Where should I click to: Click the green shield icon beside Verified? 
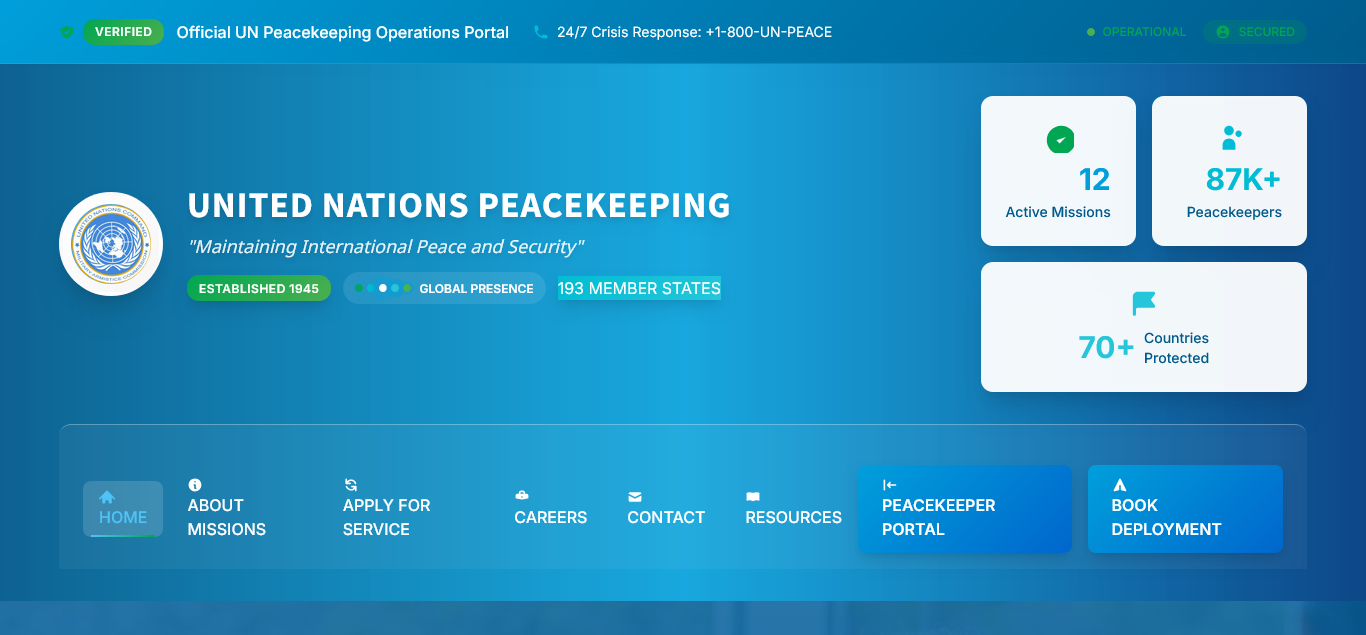pyautogui.click(x=67, y=32)
